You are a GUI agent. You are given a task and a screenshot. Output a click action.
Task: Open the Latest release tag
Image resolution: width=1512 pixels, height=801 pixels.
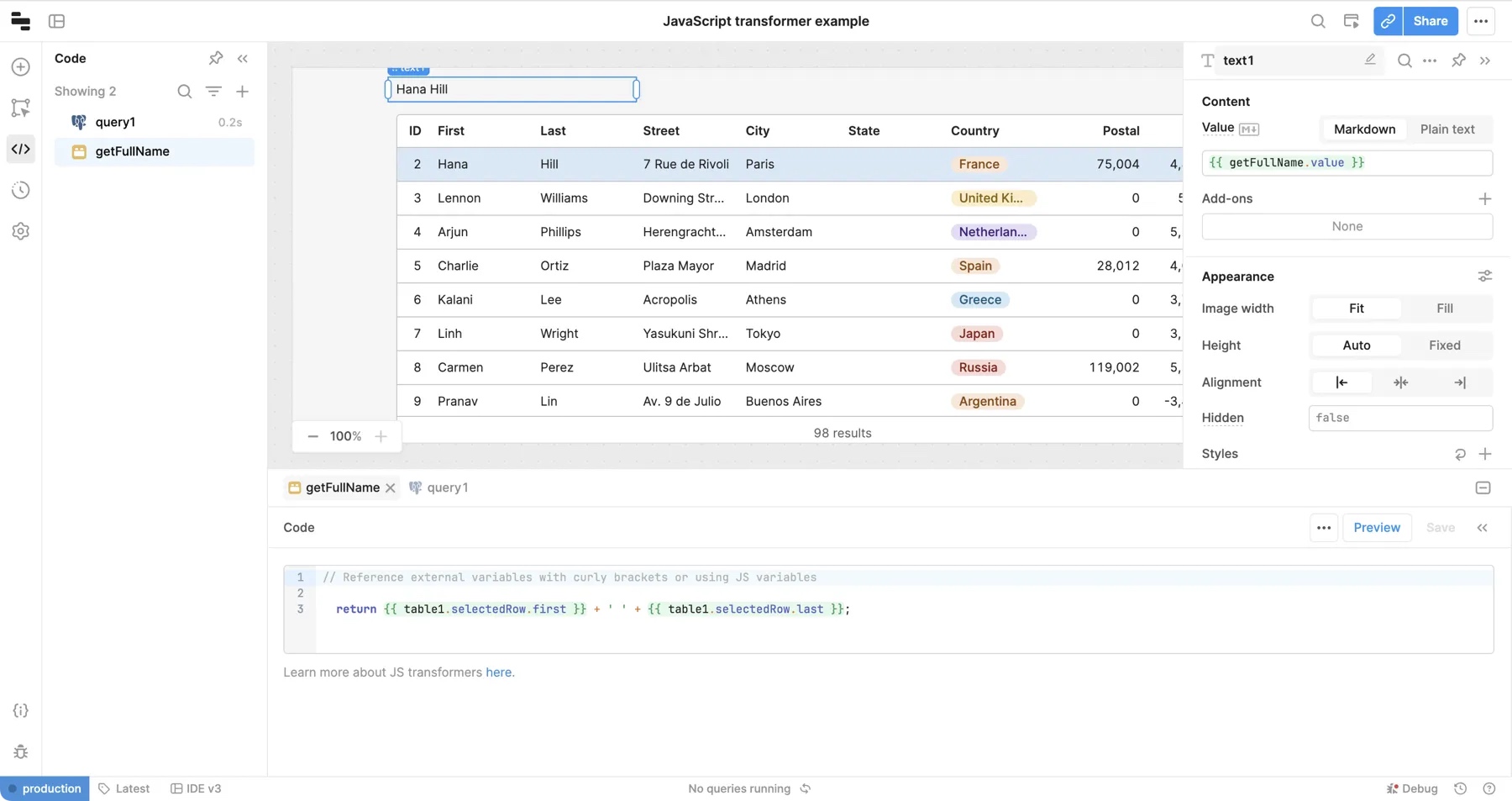[x=124, y=788]
